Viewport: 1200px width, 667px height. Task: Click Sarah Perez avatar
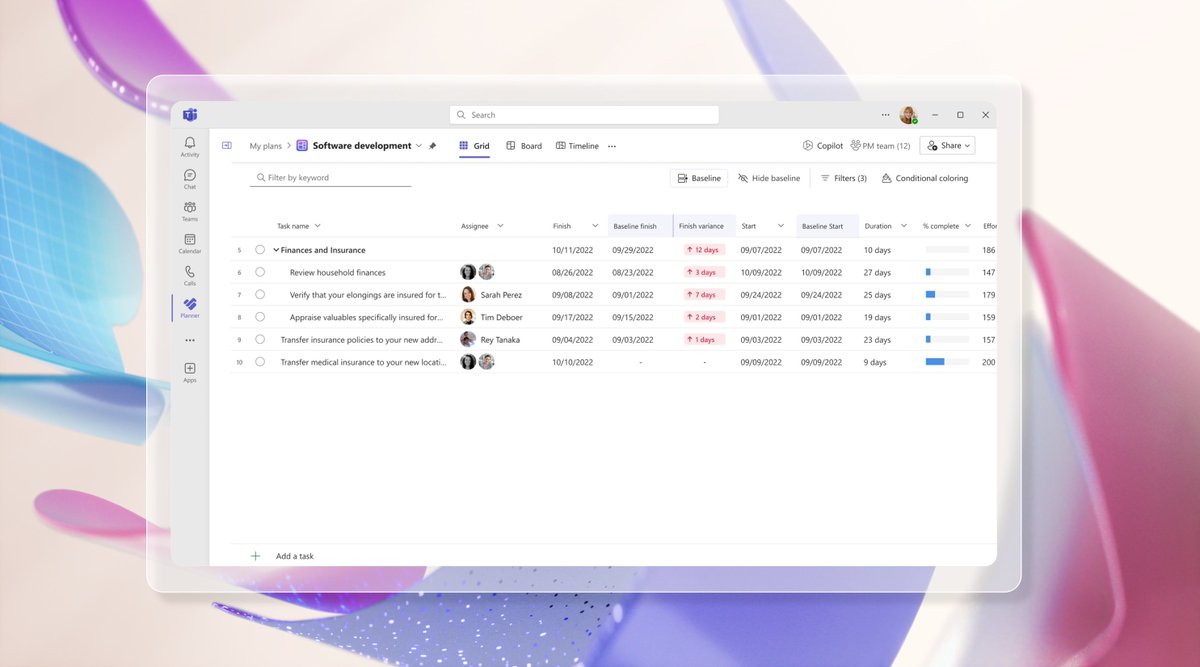[467, 295]
